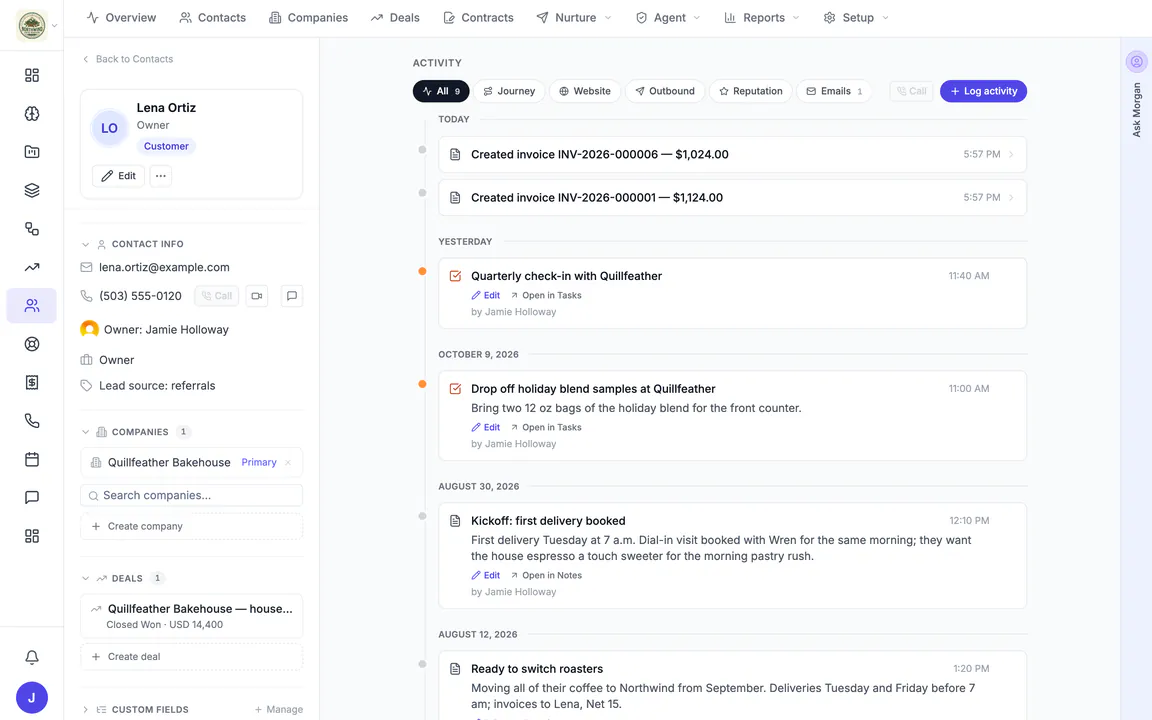
Task: Select the Reputation activity tab
Action: pos(751,91)
